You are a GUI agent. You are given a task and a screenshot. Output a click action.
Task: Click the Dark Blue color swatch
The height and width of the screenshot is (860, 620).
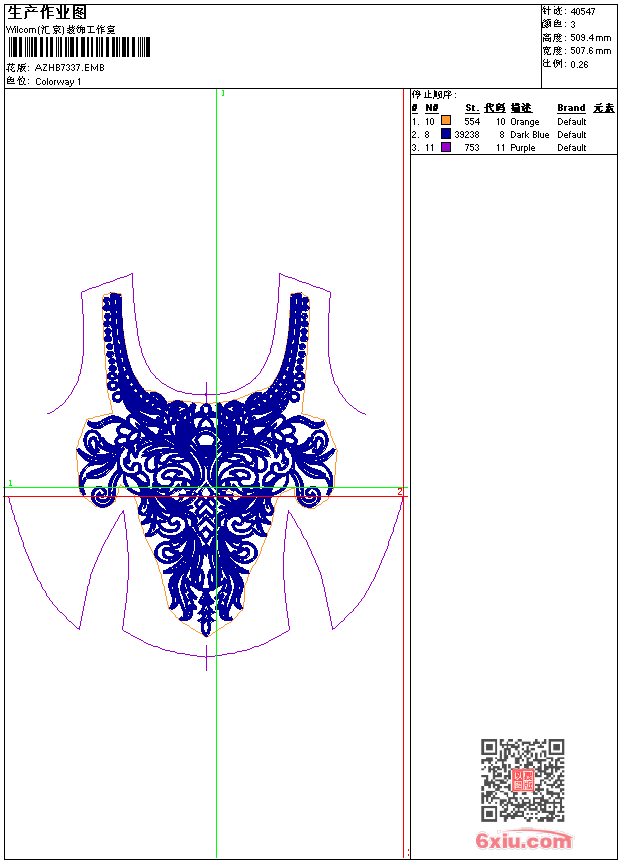[446, 134]
